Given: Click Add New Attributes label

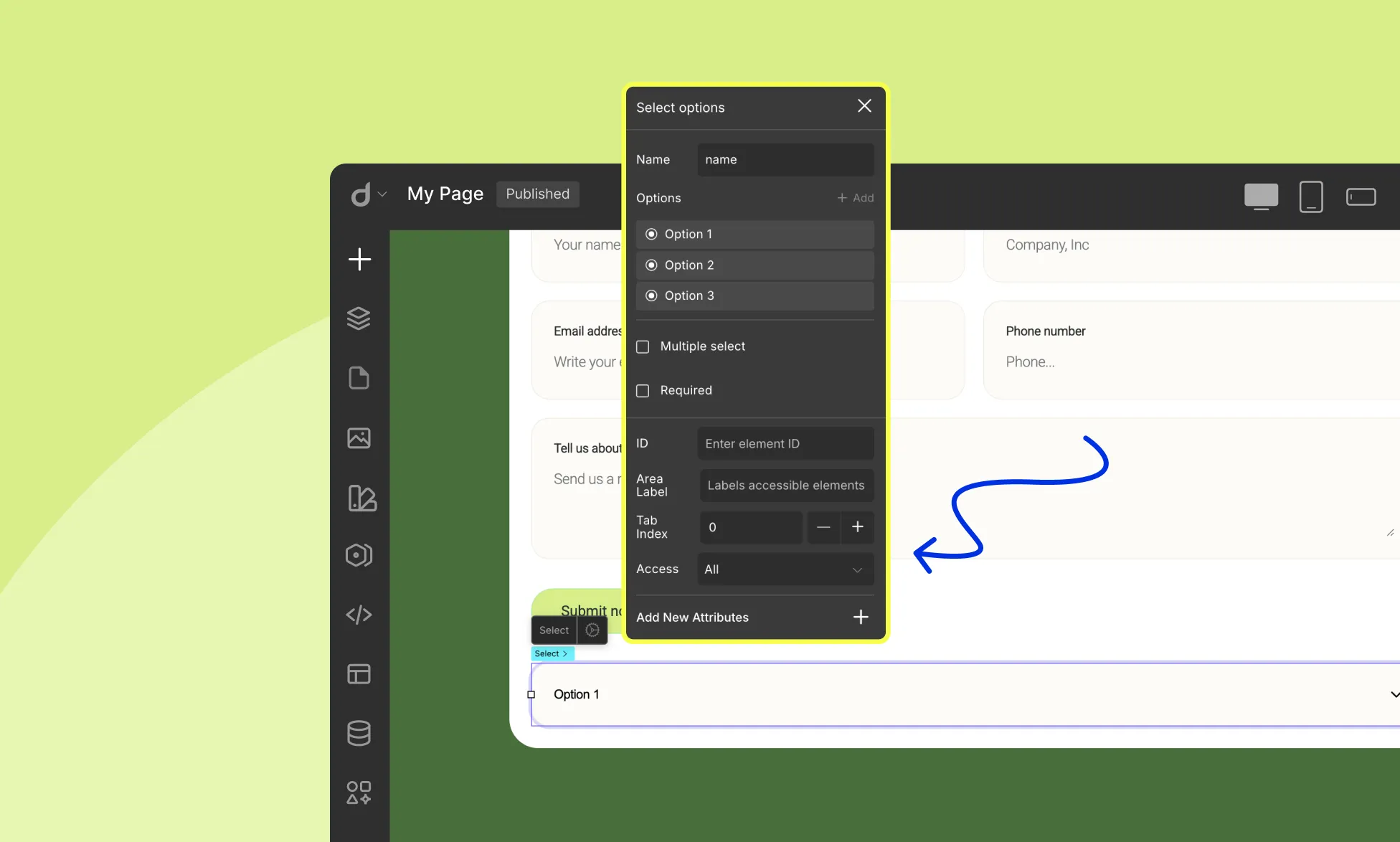Looking at the screenshot, I should point(692,618).
